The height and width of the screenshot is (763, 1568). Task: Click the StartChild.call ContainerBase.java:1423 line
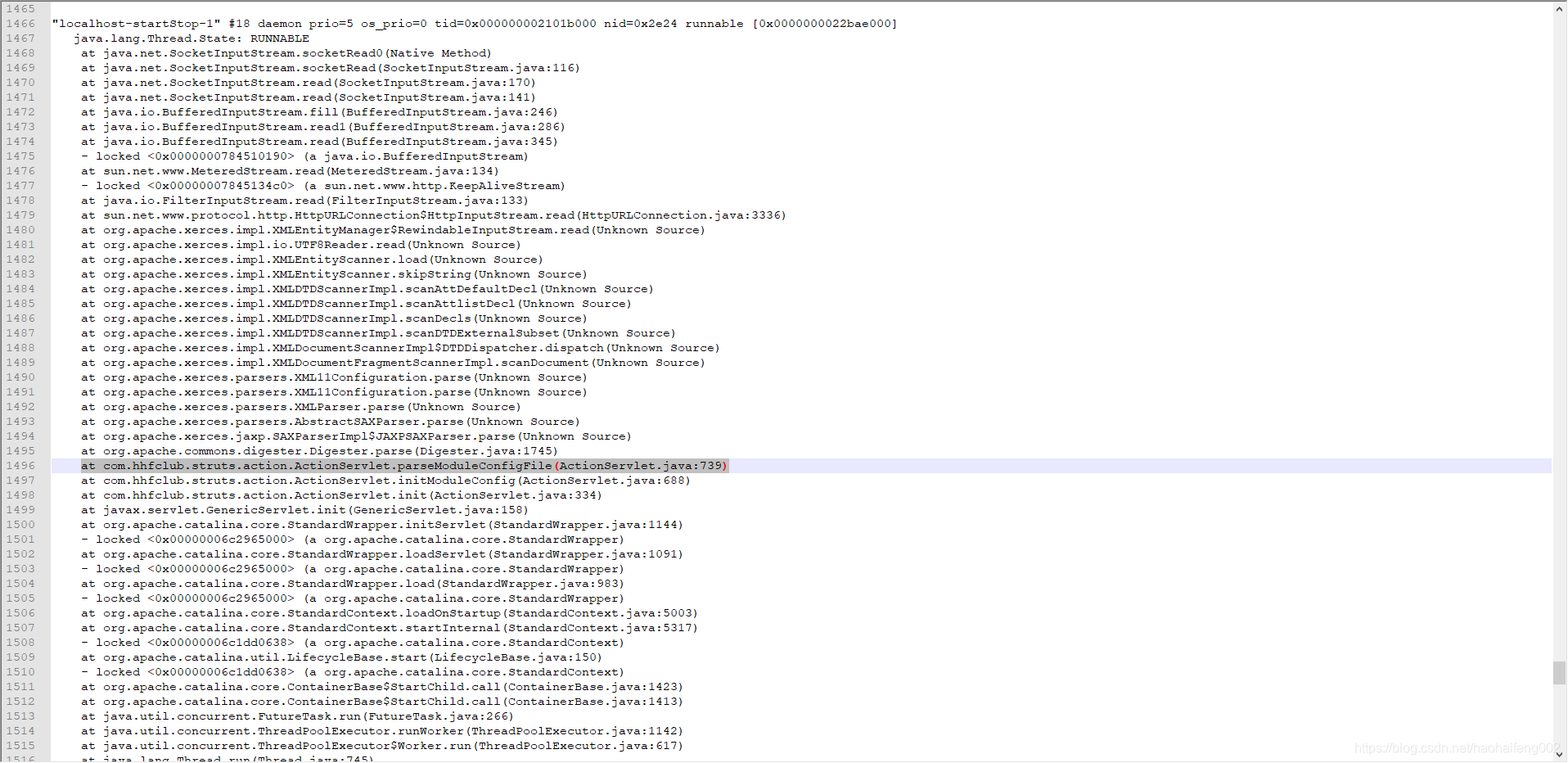pos(382,687)
